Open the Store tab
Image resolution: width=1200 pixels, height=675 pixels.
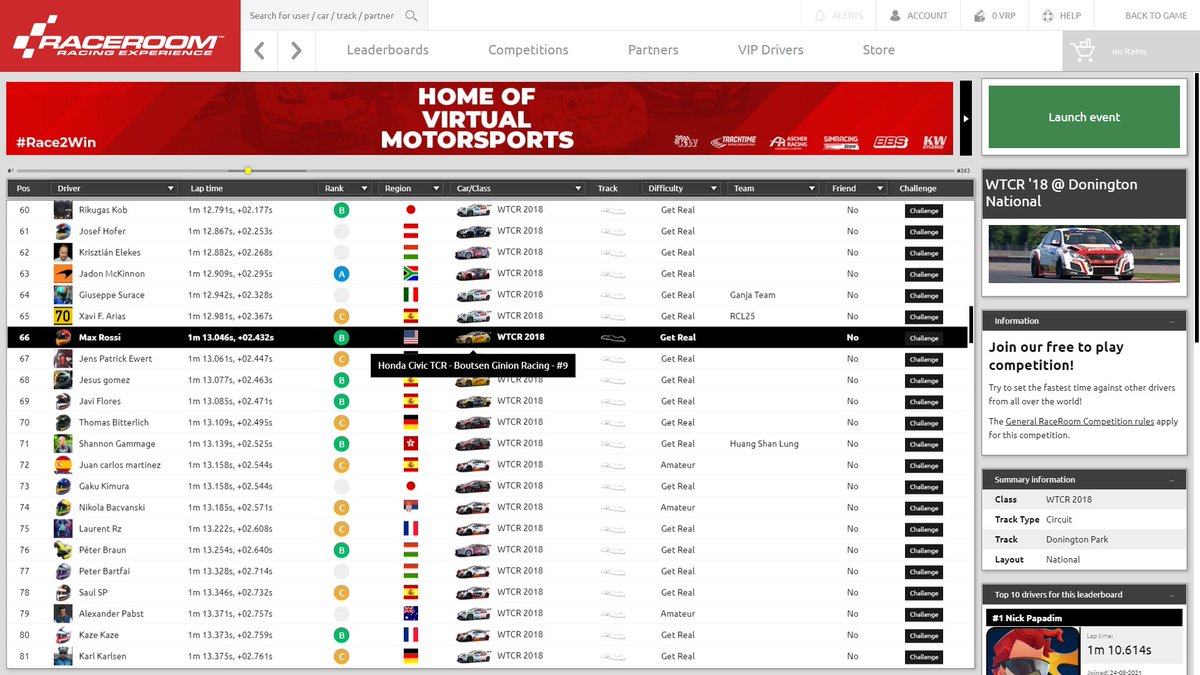(x=879, y=50)
